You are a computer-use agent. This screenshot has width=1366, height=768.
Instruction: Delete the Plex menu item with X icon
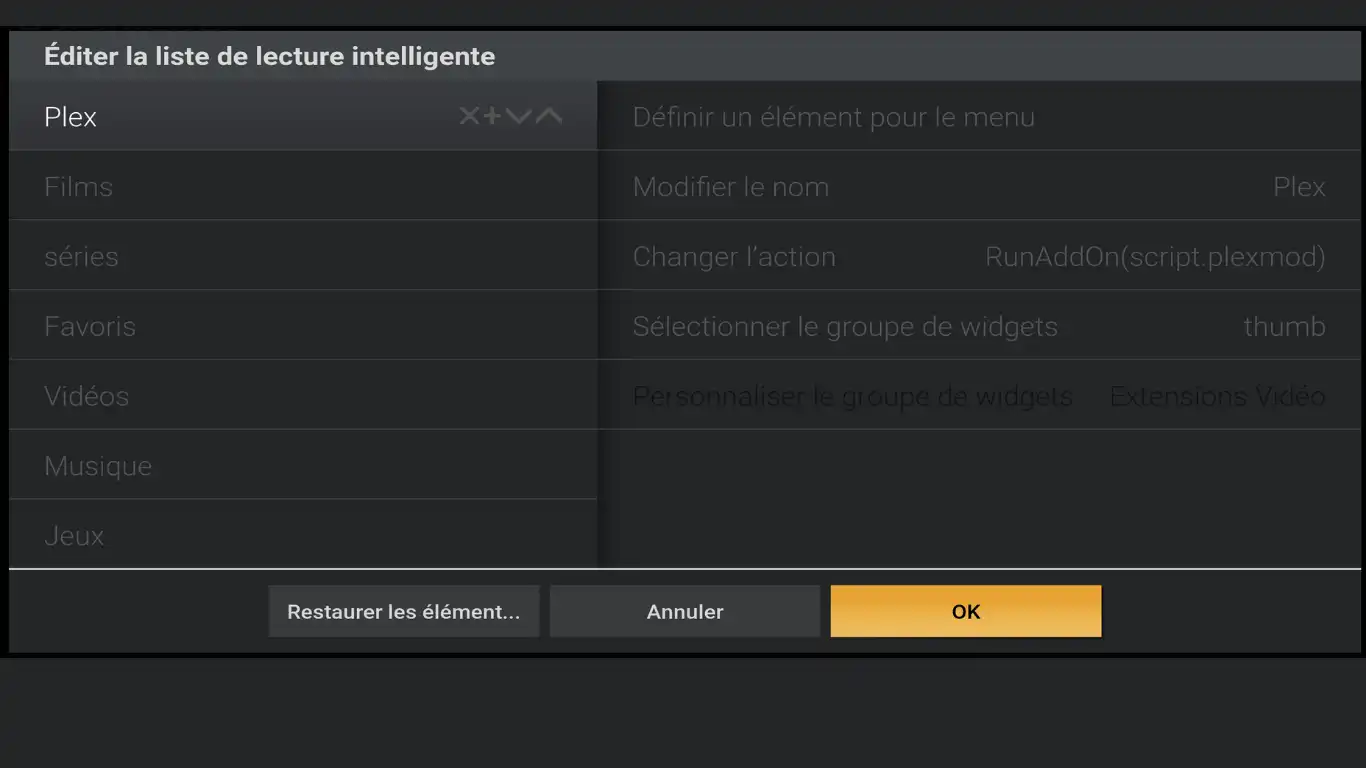[x=469, y=117]
